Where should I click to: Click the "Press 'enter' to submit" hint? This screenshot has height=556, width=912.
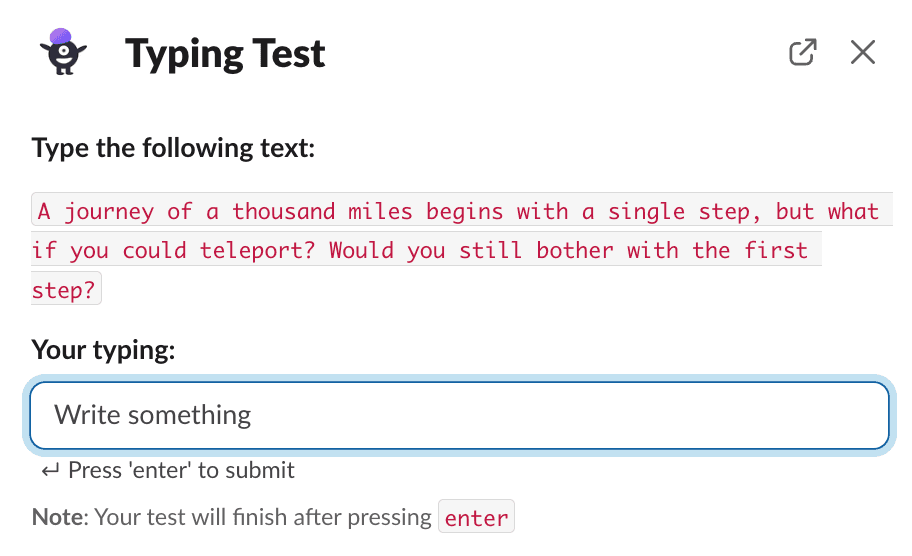coord(181,471)
